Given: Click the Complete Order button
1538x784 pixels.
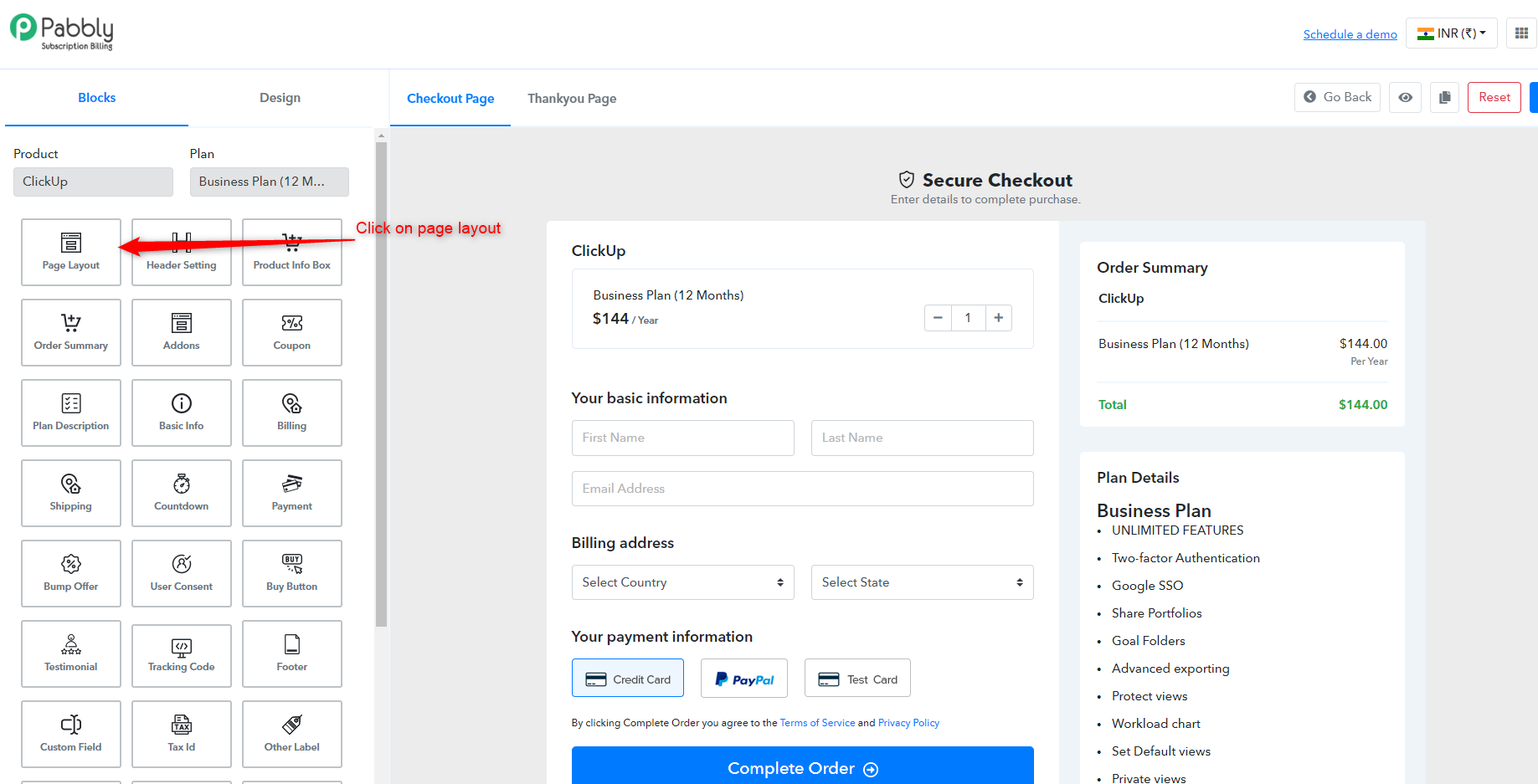Looking at the screenshot, I should (803, 767).
